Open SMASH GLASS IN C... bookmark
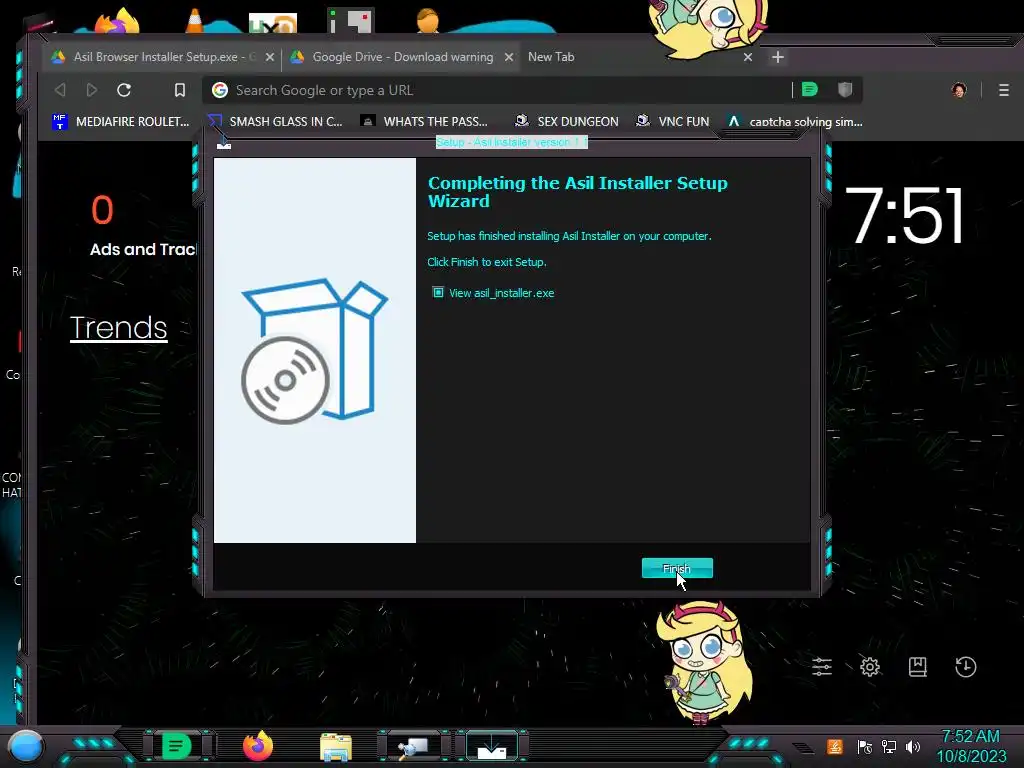This screenshot has width=1024, height=768. 275,121
